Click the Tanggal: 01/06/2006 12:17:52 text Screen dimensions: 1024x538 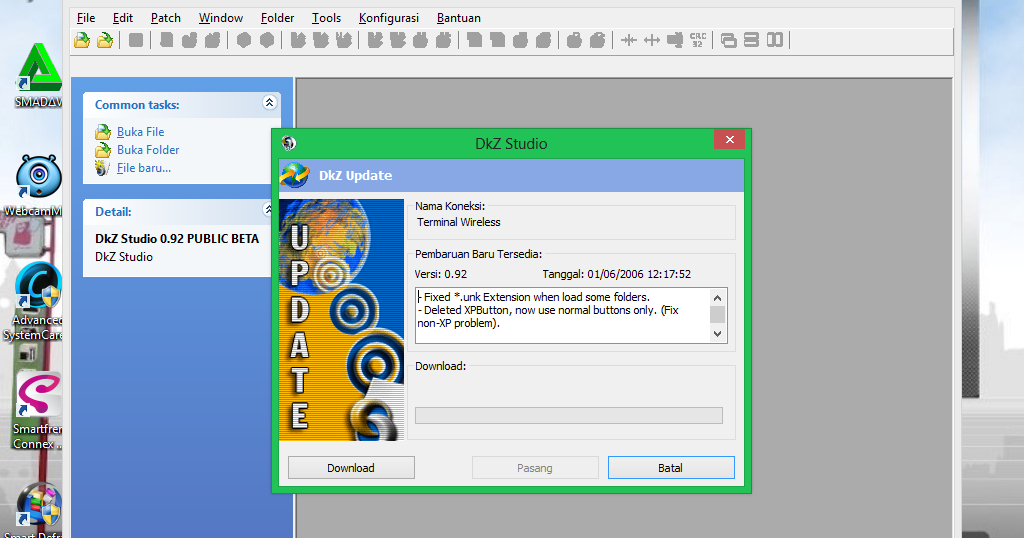[616, 274]
